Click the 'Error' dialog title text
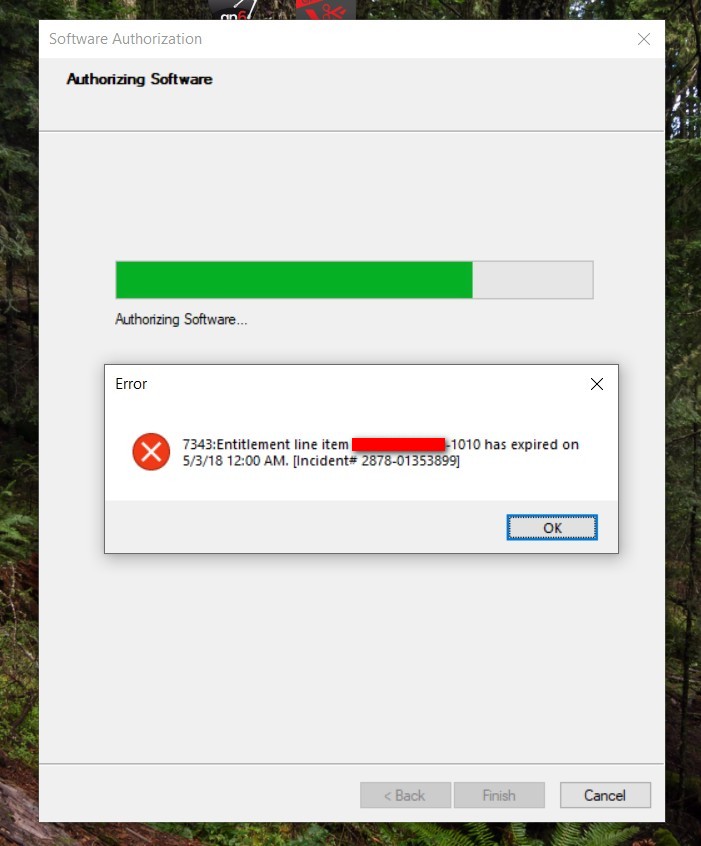Screen dimensions: 701x846 pos(131,384)
